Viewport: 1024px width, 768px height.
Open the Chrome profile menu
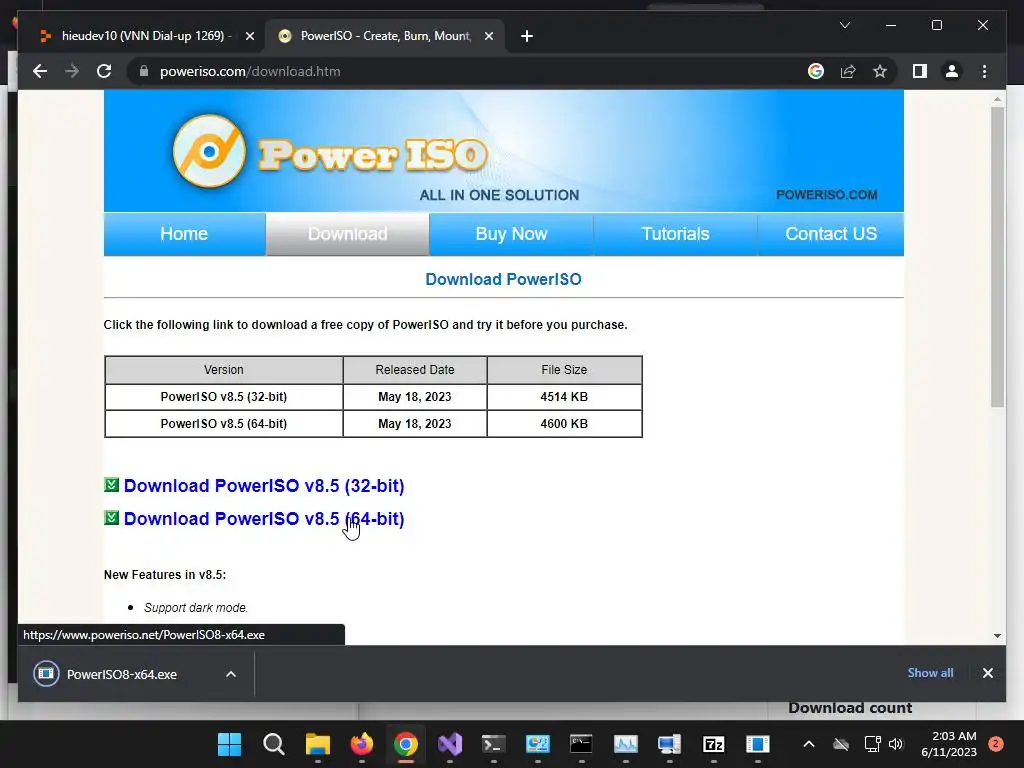tap(952, 71)
